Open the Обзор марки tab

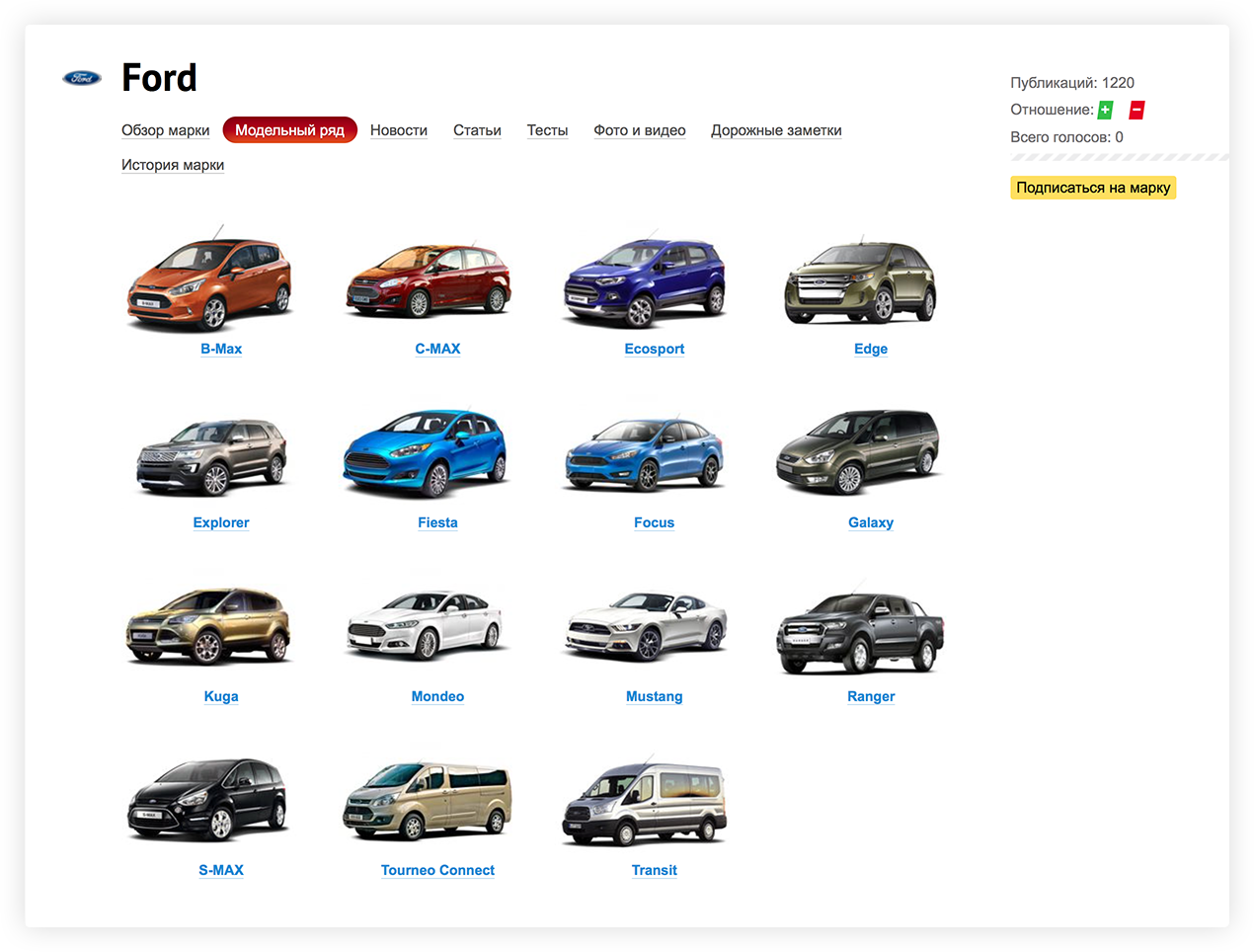[165, 130]
